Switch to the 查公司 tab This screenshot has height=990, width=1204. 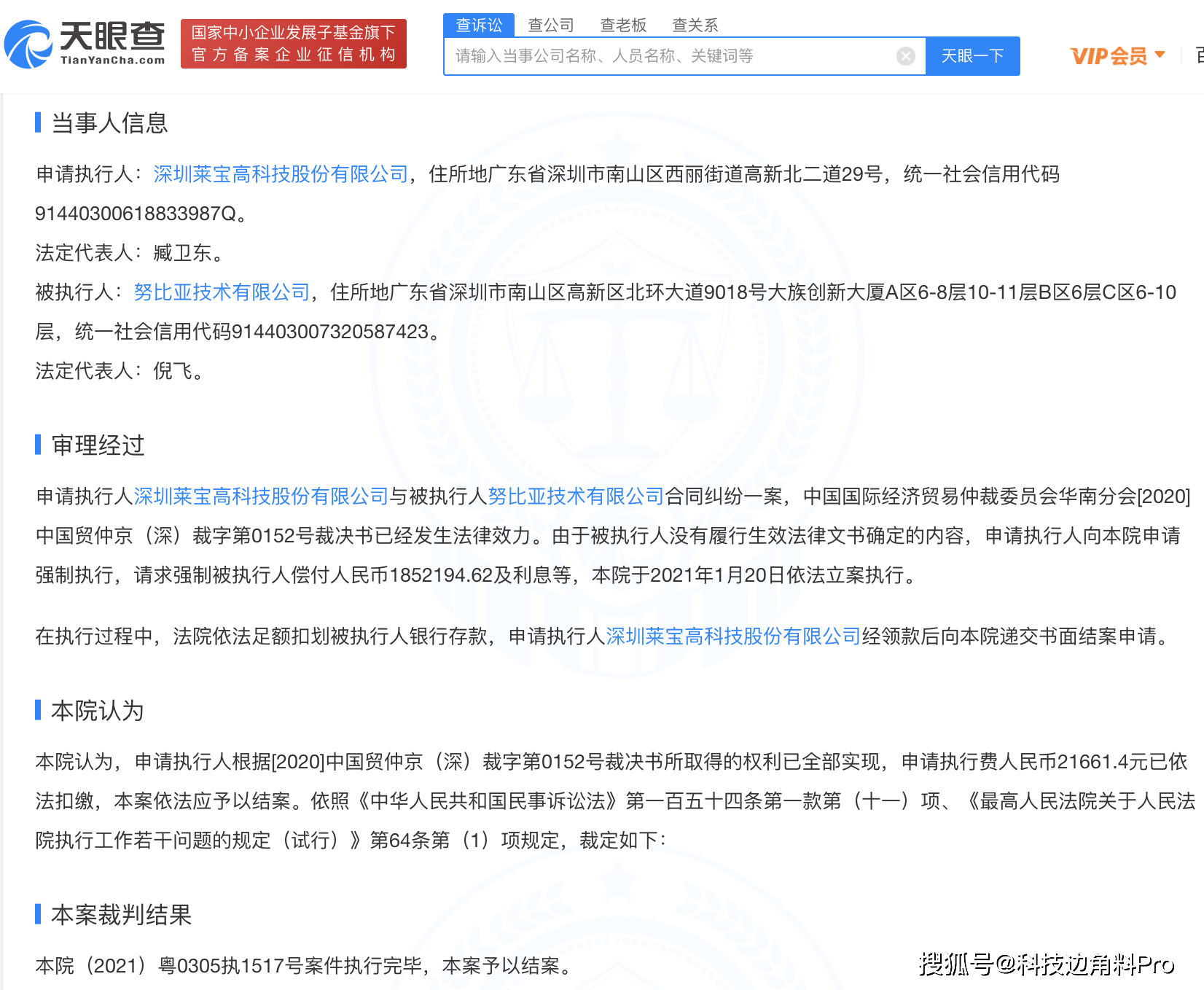551,26
